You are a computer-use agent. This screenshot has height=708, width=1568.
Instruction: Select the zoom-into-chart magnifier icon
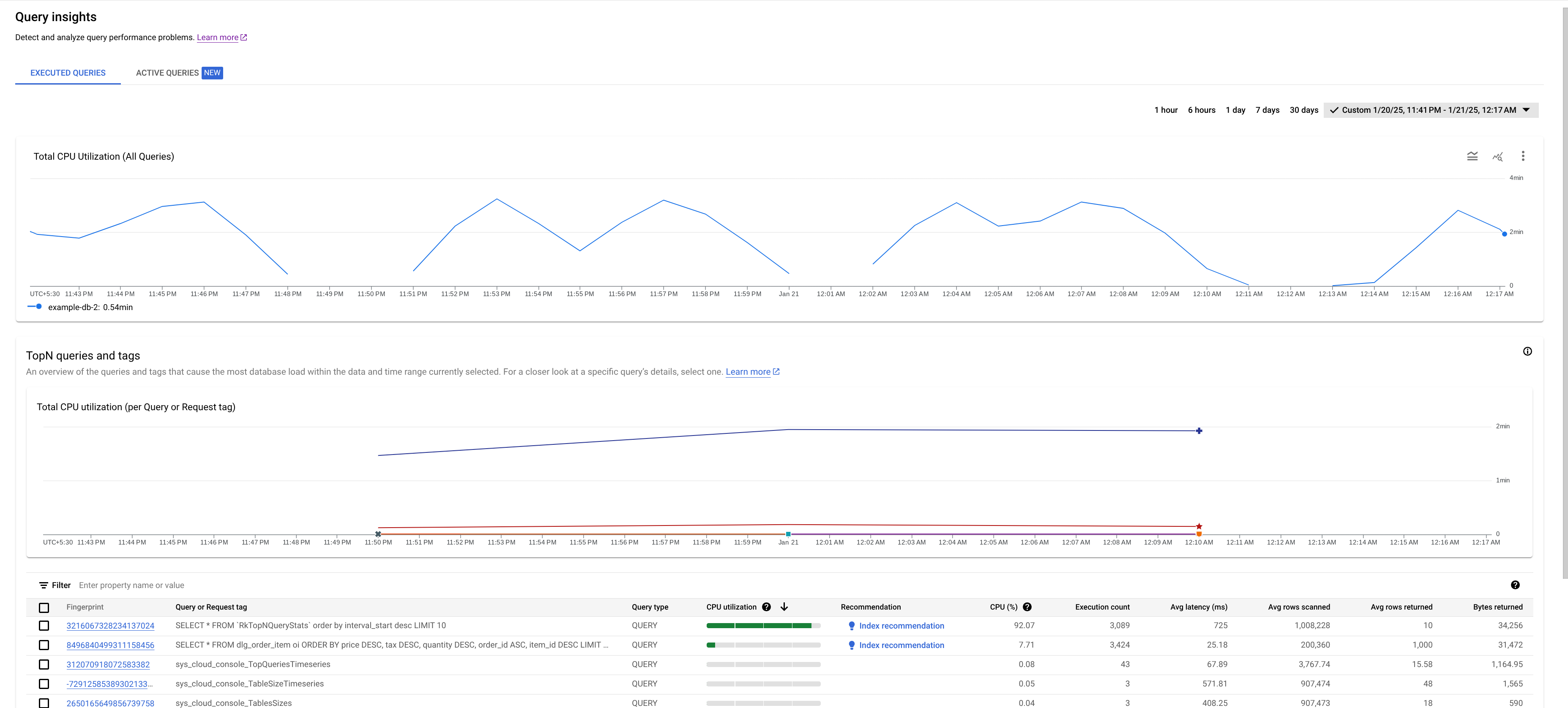[1498, 156]
